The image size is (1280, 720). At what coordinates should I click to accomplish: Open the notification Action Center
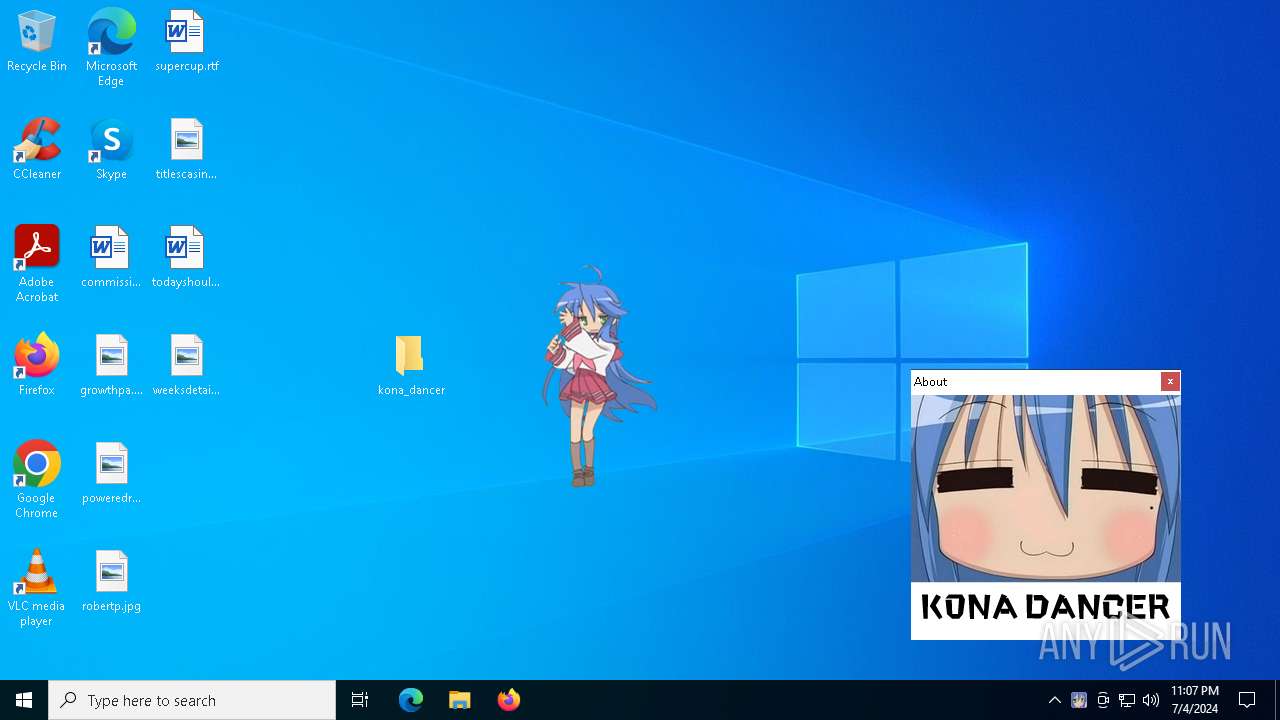point(1247,700)
